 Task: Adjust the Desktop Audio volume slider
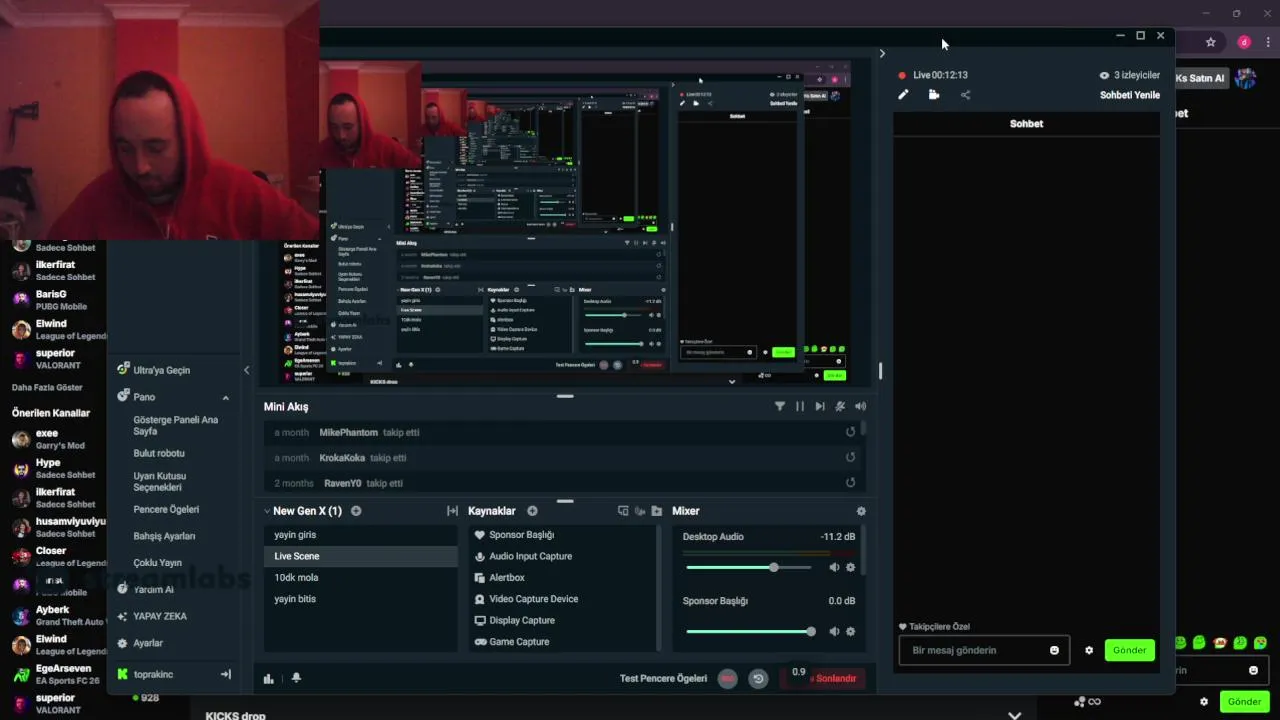[x=748, y=567]
